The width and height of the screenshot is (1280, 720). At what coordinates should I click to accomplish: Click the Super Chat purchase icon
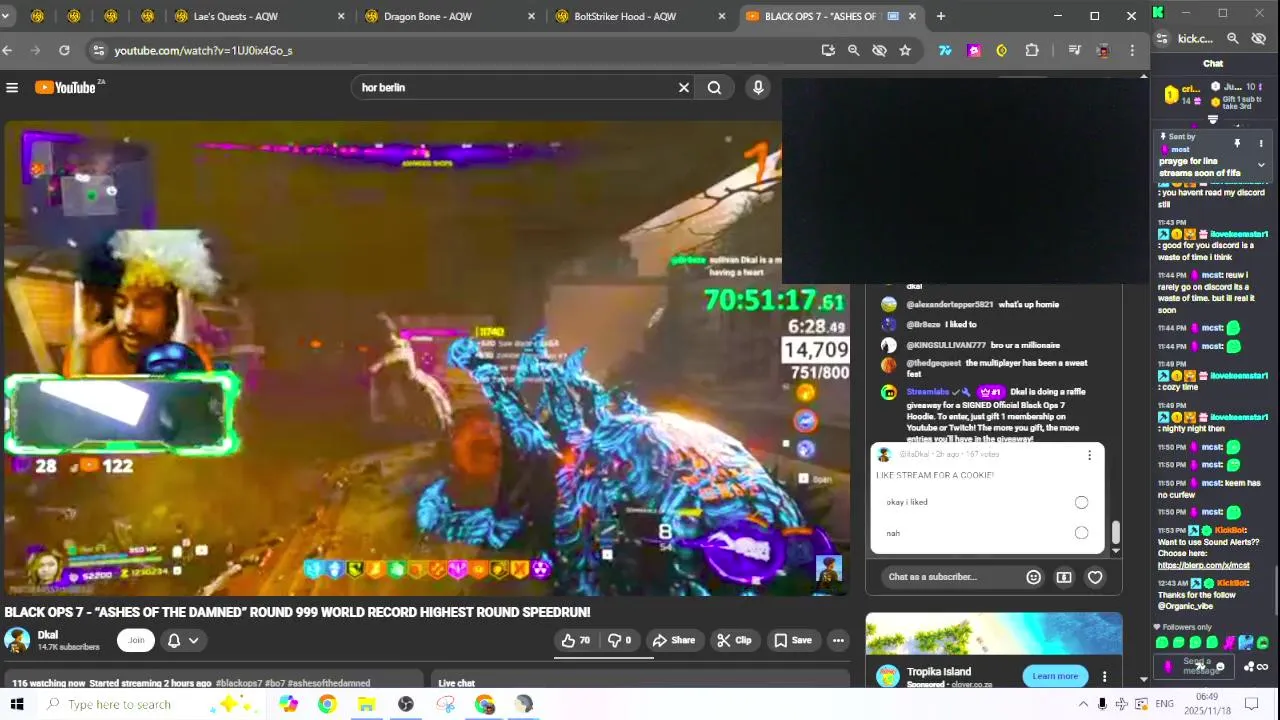pos(1064,577)
